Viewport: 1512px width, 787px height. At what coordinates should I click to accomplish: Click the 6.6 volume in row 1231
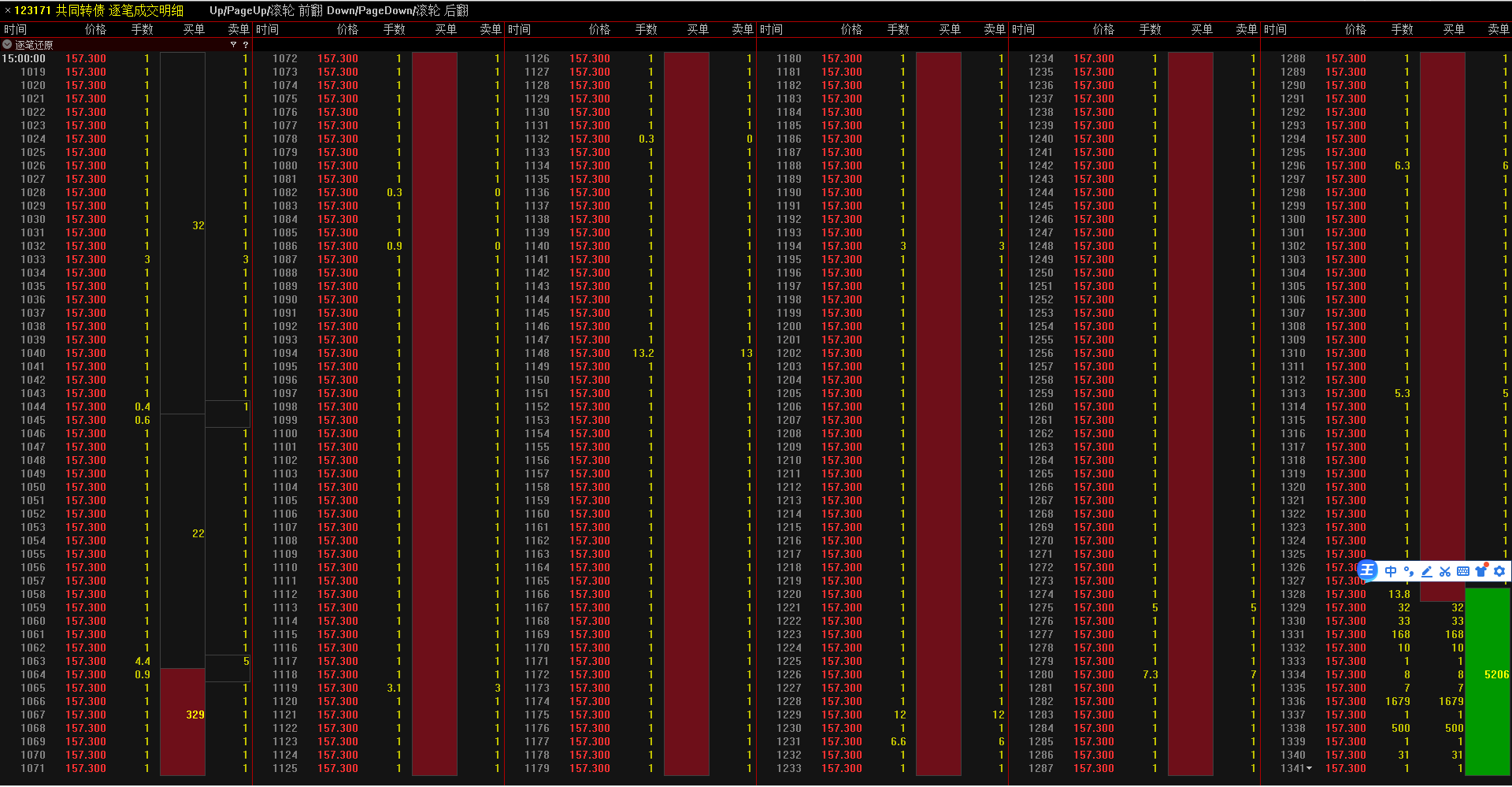click(899, 742)
